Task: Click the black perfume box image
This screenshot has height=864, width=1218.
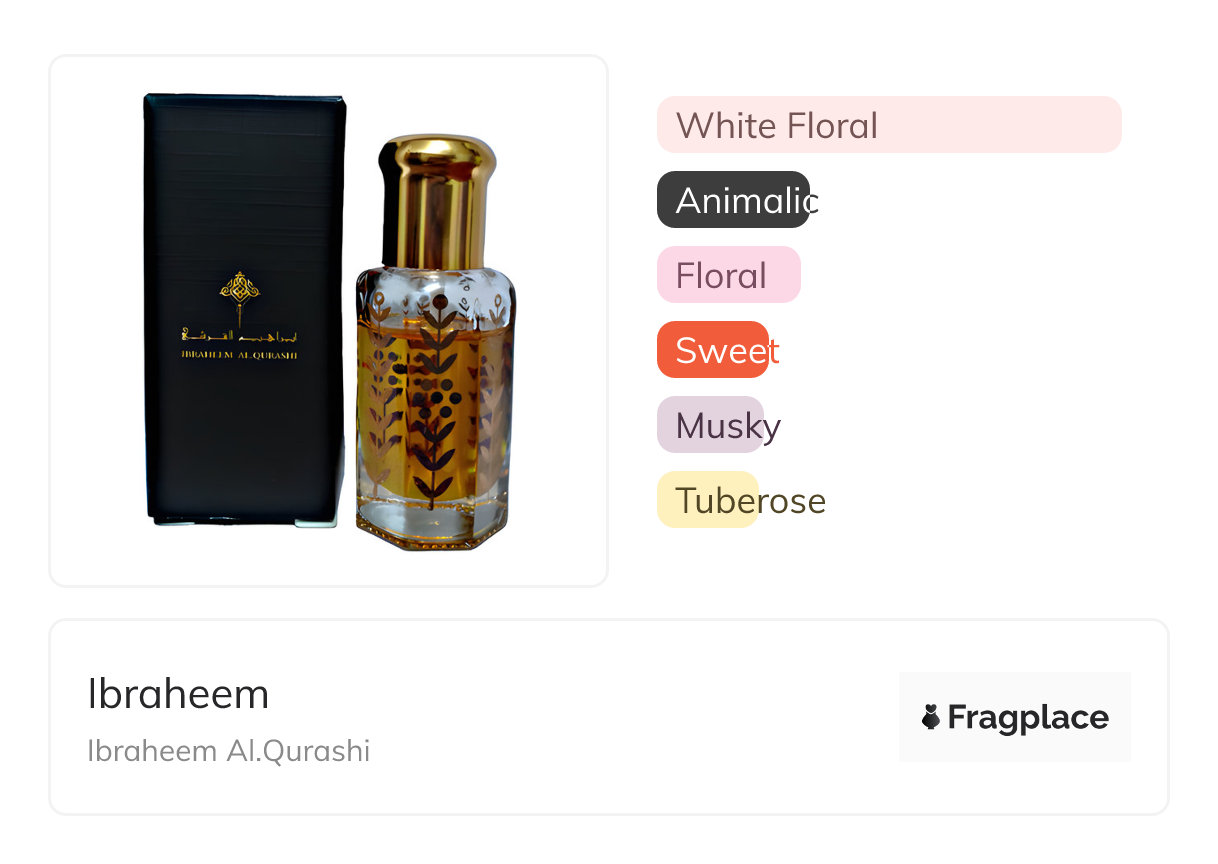Action: coord(246,310)
